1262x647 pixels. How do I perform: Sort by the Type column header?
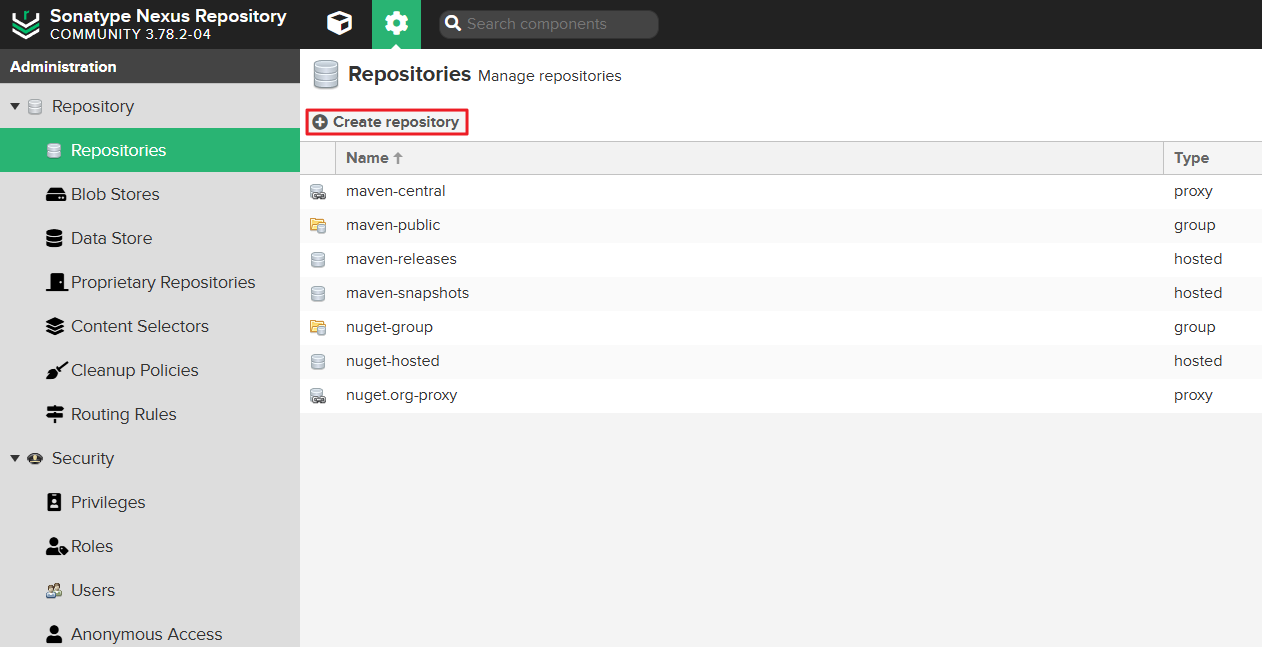point(1212,158)
